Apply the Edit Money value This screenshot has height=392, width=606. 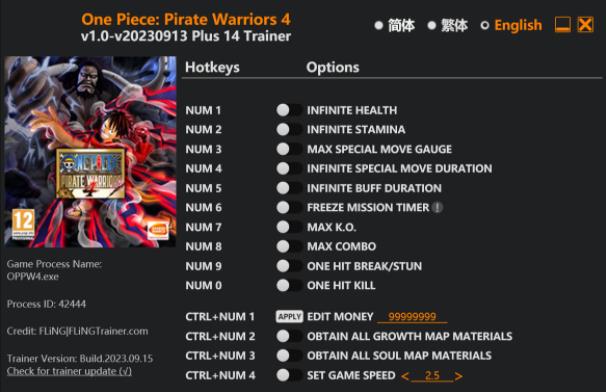pyautogui.click(x=289, y=317)
